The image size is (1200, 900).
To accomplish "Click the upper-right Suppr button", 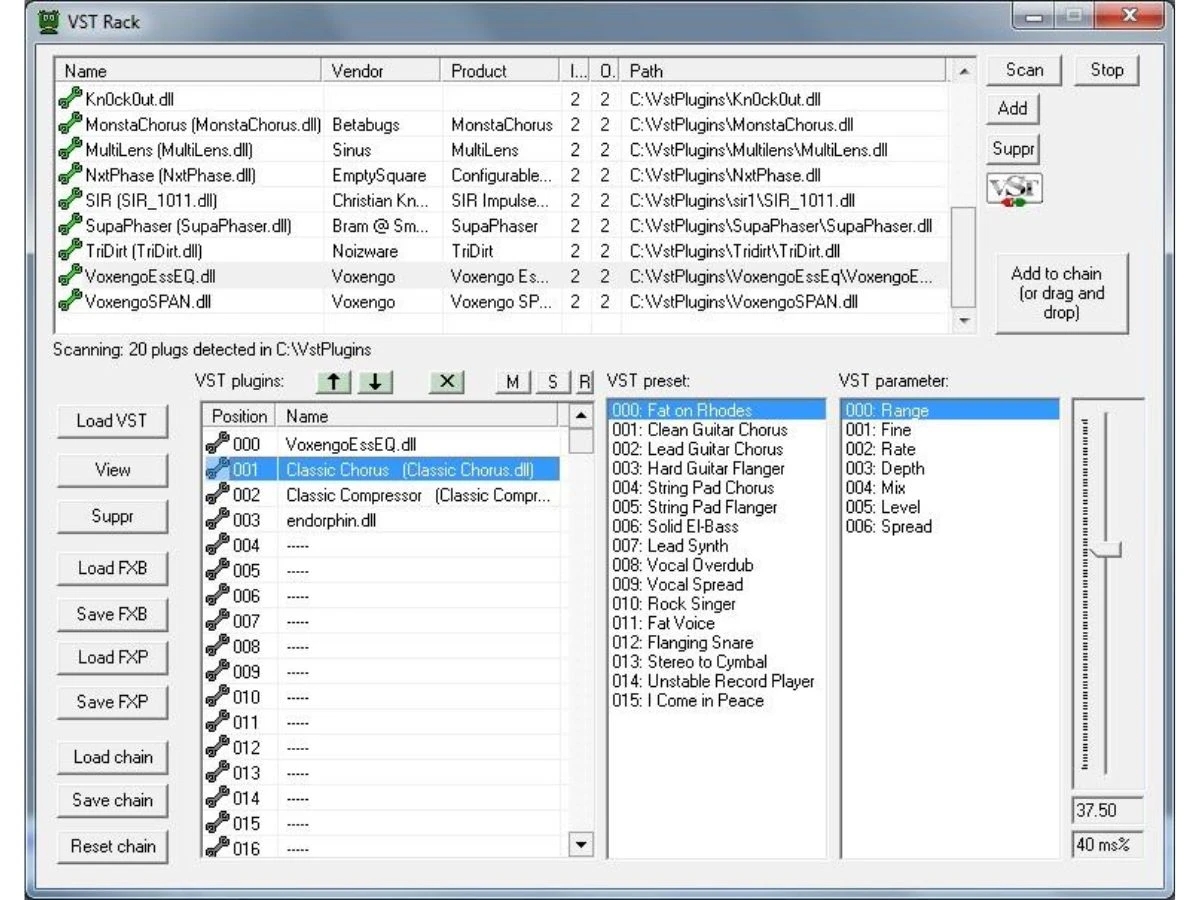I will [x=1013, y=149].
